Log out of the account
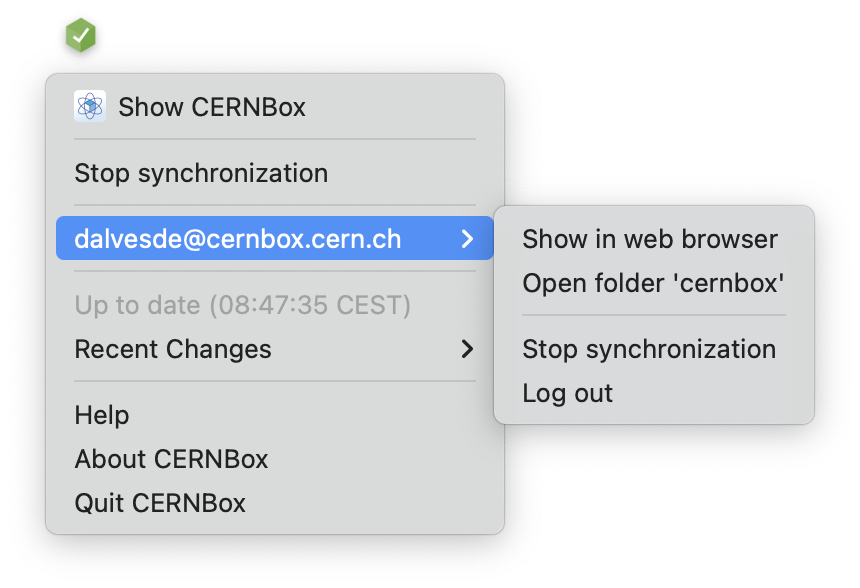The height and width of the screenshot is (588, 860). [568, 393]
